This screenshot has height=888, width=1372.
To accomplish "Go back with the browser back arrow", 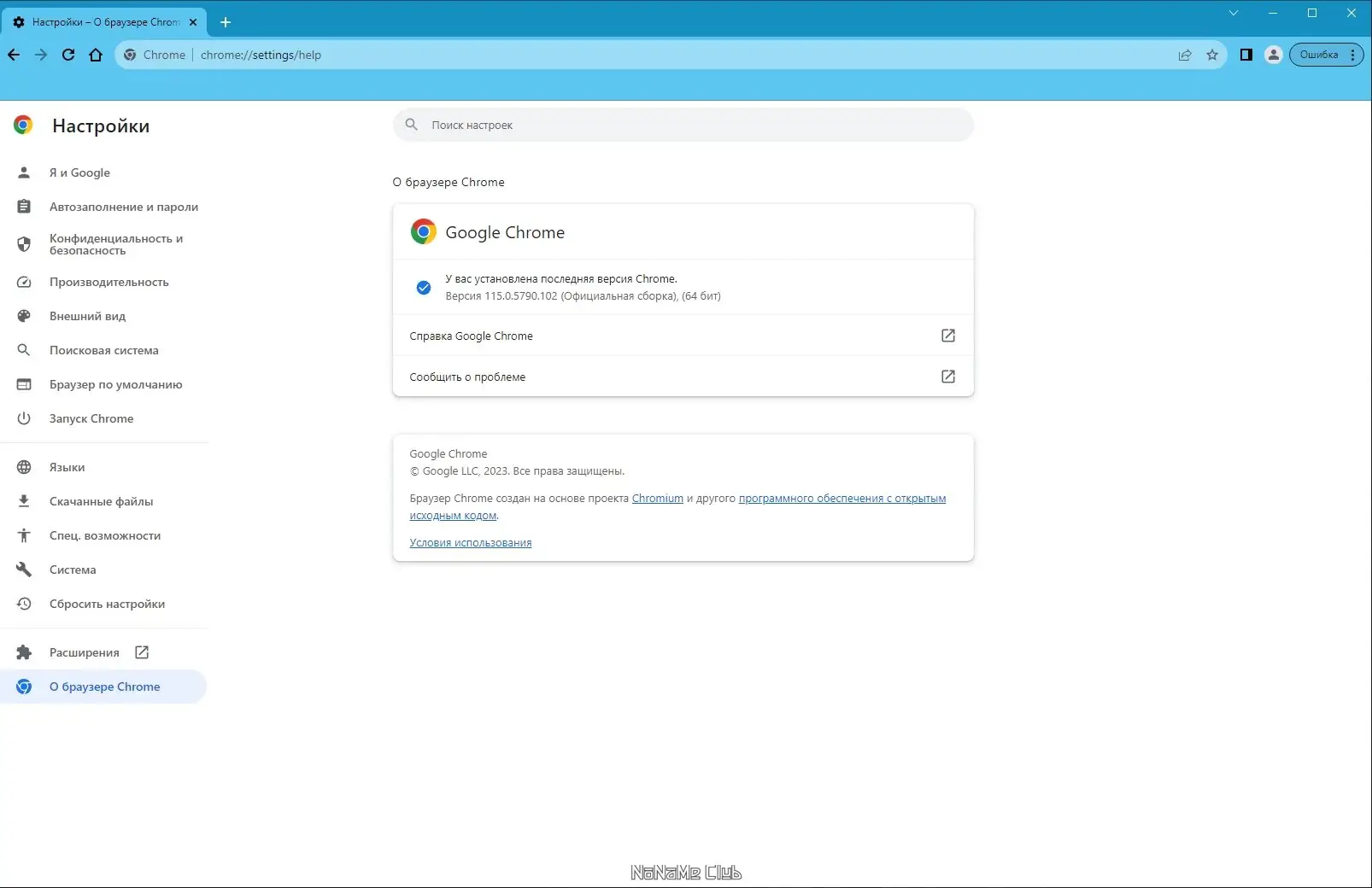I will [14, 55].
